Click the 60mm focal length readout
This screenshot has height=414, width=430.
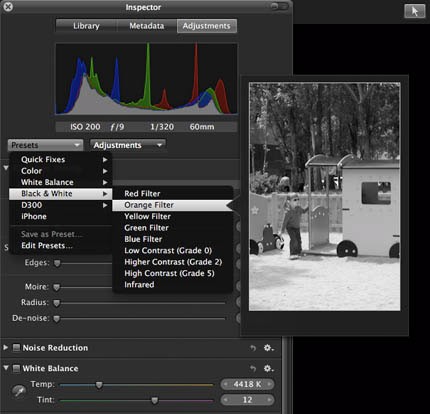pos(202,127)
